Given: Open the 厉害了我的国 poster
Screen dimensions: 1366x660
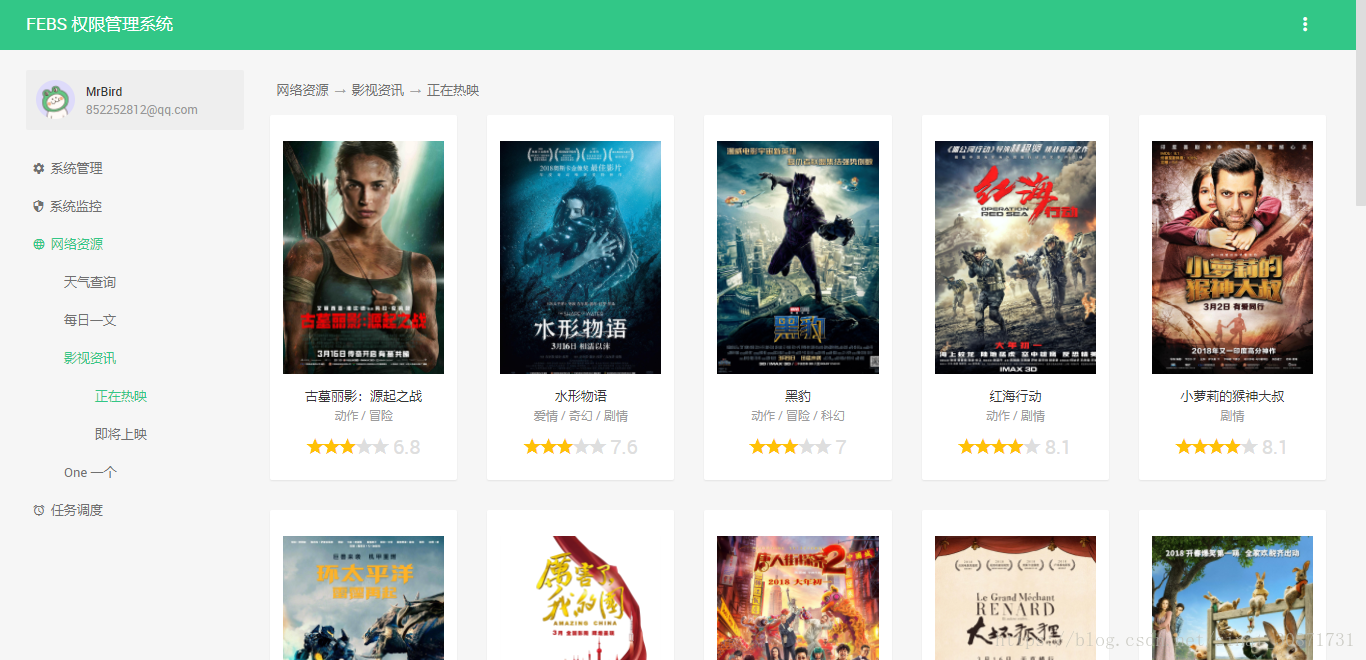Looking at the screenshot, I should pos(580,598).
